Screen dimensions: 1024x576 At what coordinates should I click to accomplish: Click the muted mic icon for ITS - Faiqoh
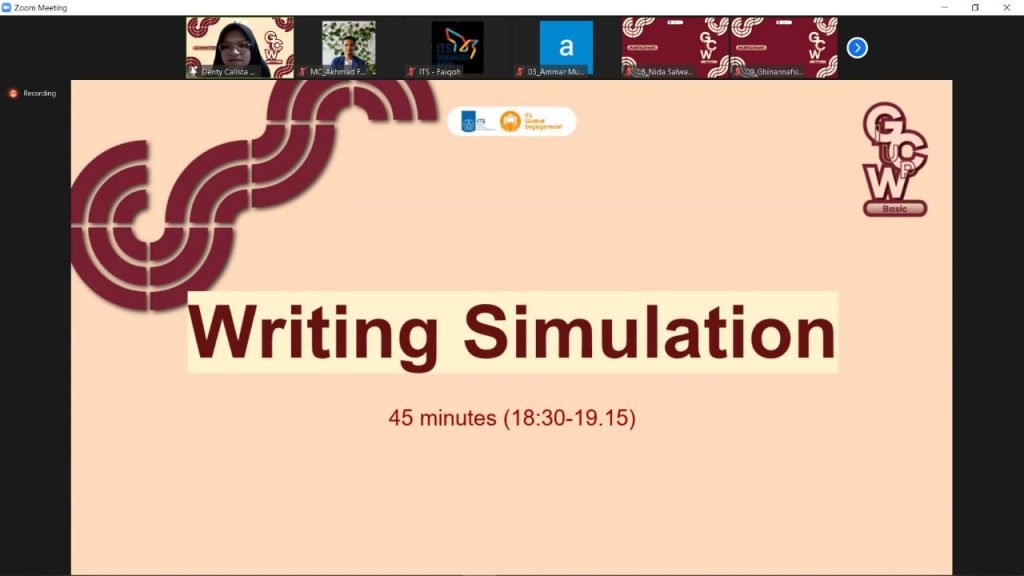click(411, 72)
